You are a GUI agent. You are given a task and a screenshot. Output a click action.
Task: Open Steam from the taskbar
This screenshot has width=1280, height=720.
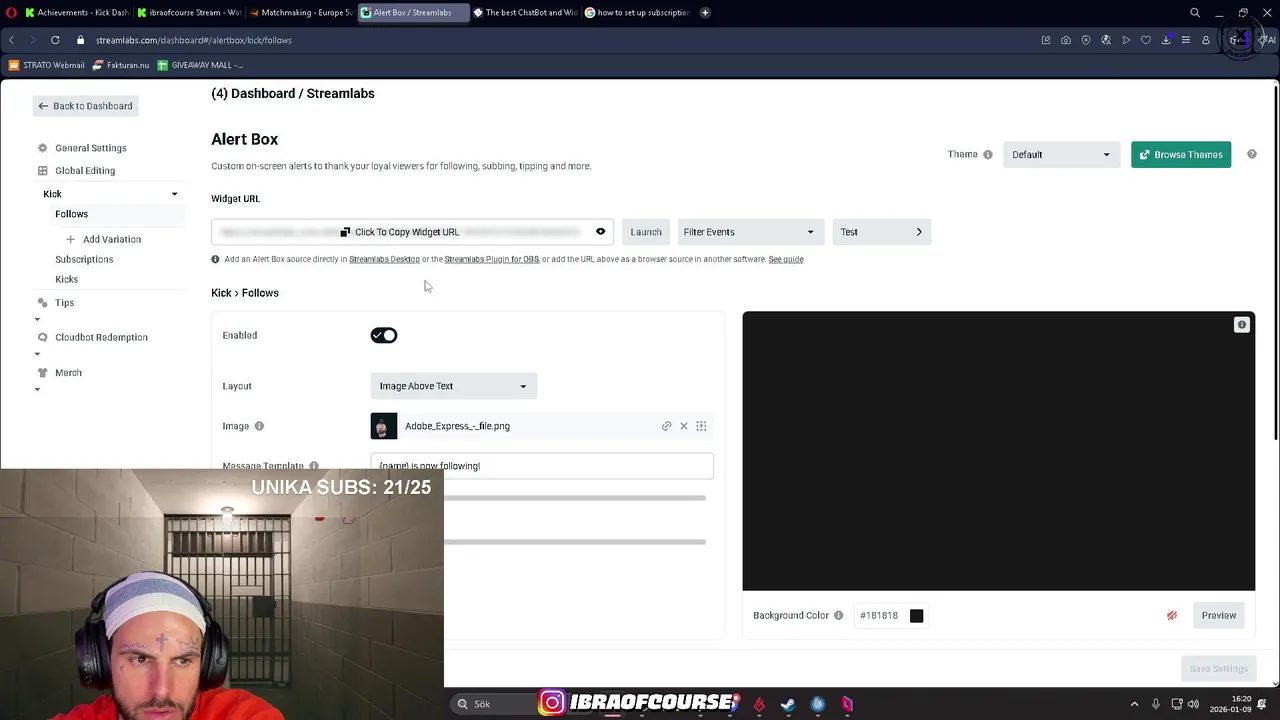pos(788,704)
